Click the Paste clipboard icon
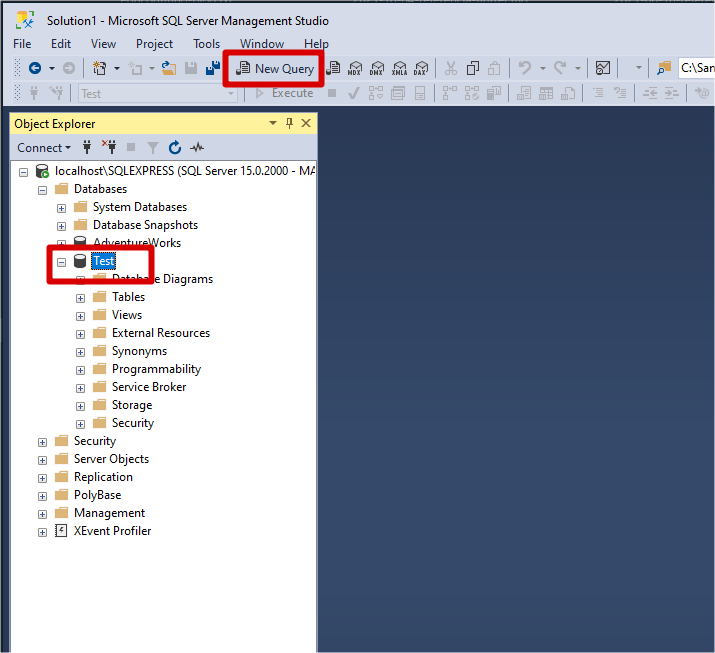This screenshot has width=715, height=653. [494, 68]
